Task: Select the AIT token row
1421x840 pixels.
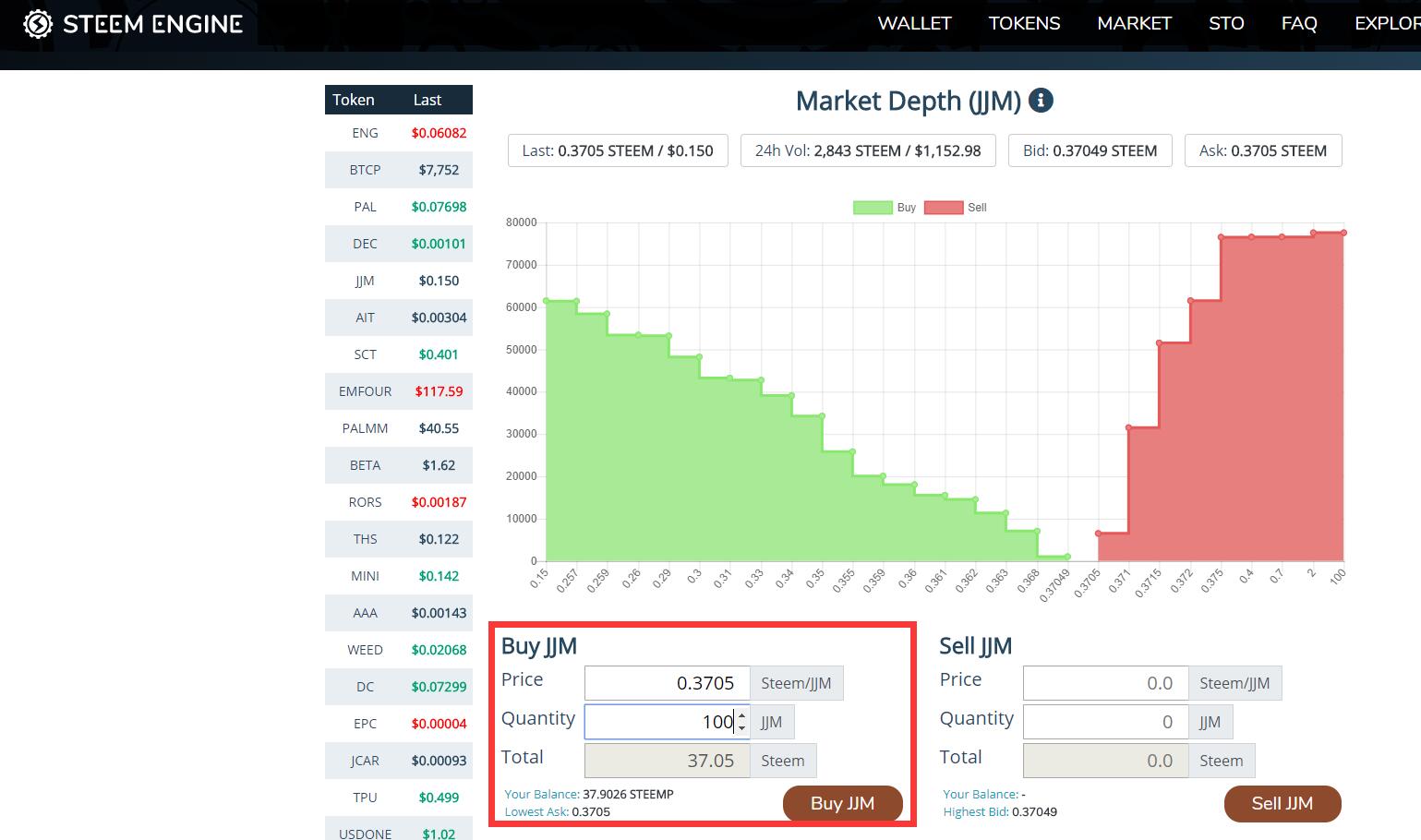Action: (x=399, y=318)
